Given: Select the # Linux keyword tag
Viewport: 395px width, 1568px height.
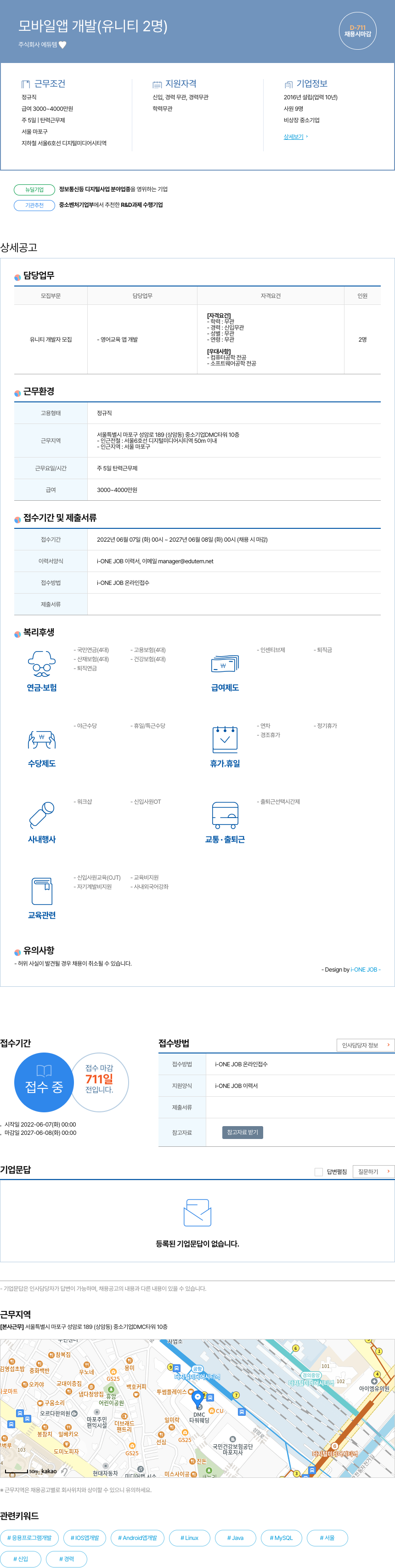Looking at the screenshot, I should (x=190, y=1538).
